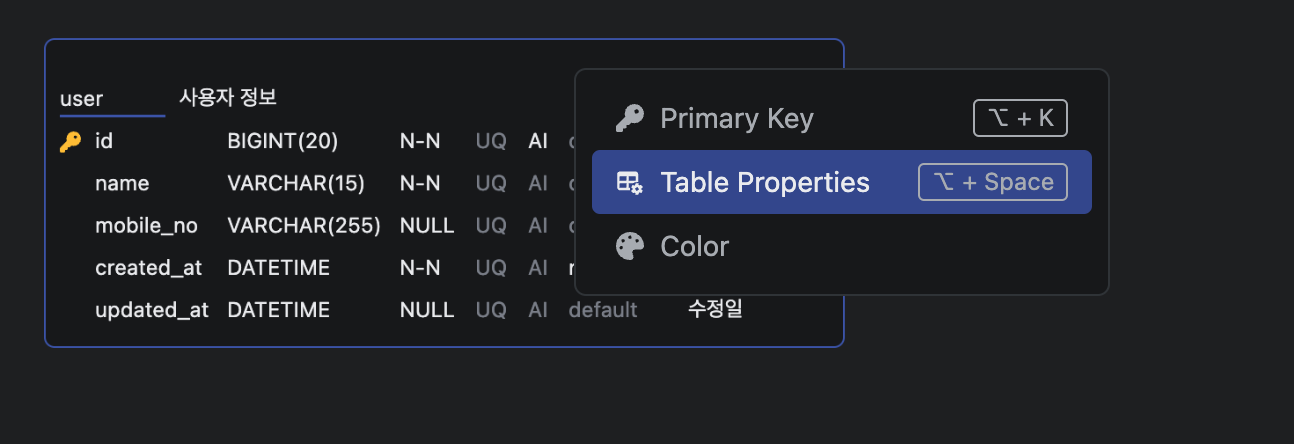
Task: Click the table gear icon for Table Properties
Action: pos(629,182)
